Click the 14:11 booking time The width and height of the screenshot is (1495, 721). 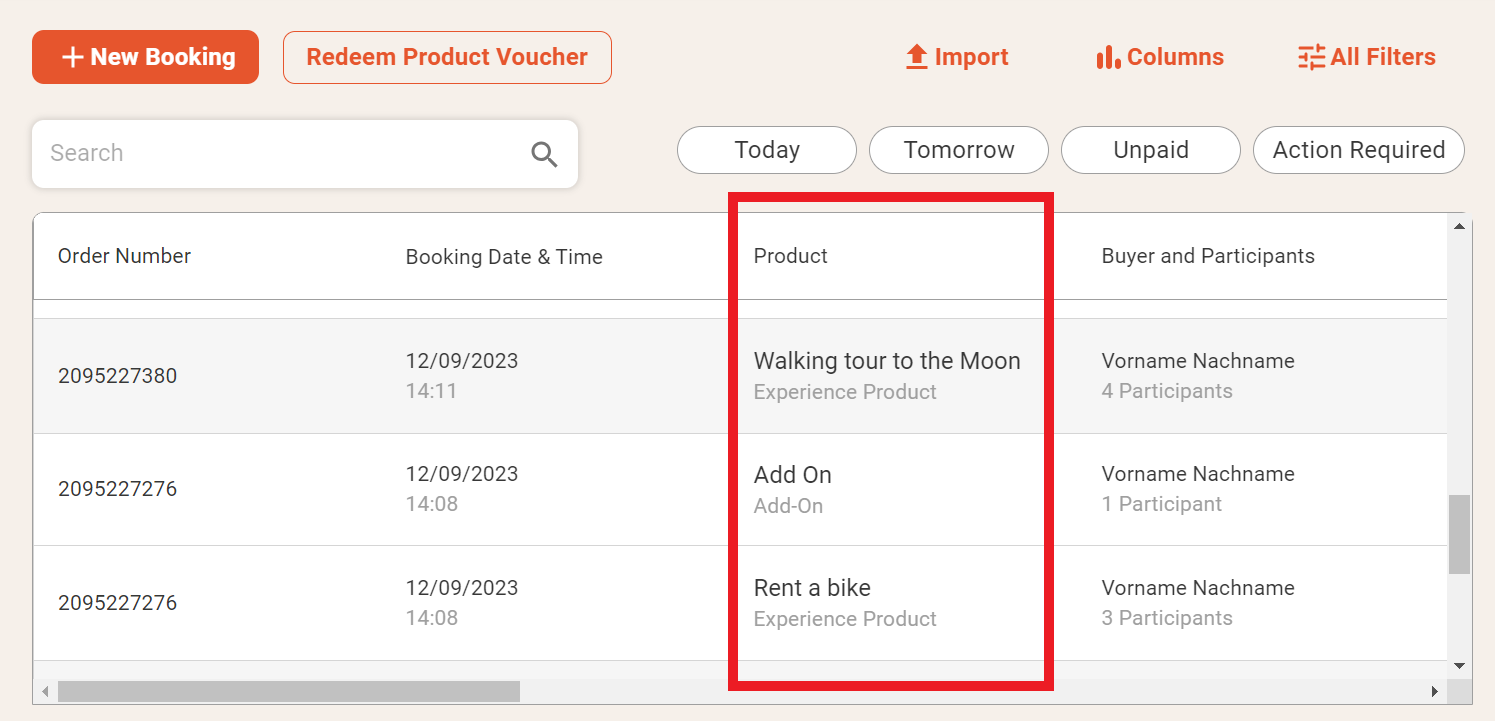[x=431, y=391]
